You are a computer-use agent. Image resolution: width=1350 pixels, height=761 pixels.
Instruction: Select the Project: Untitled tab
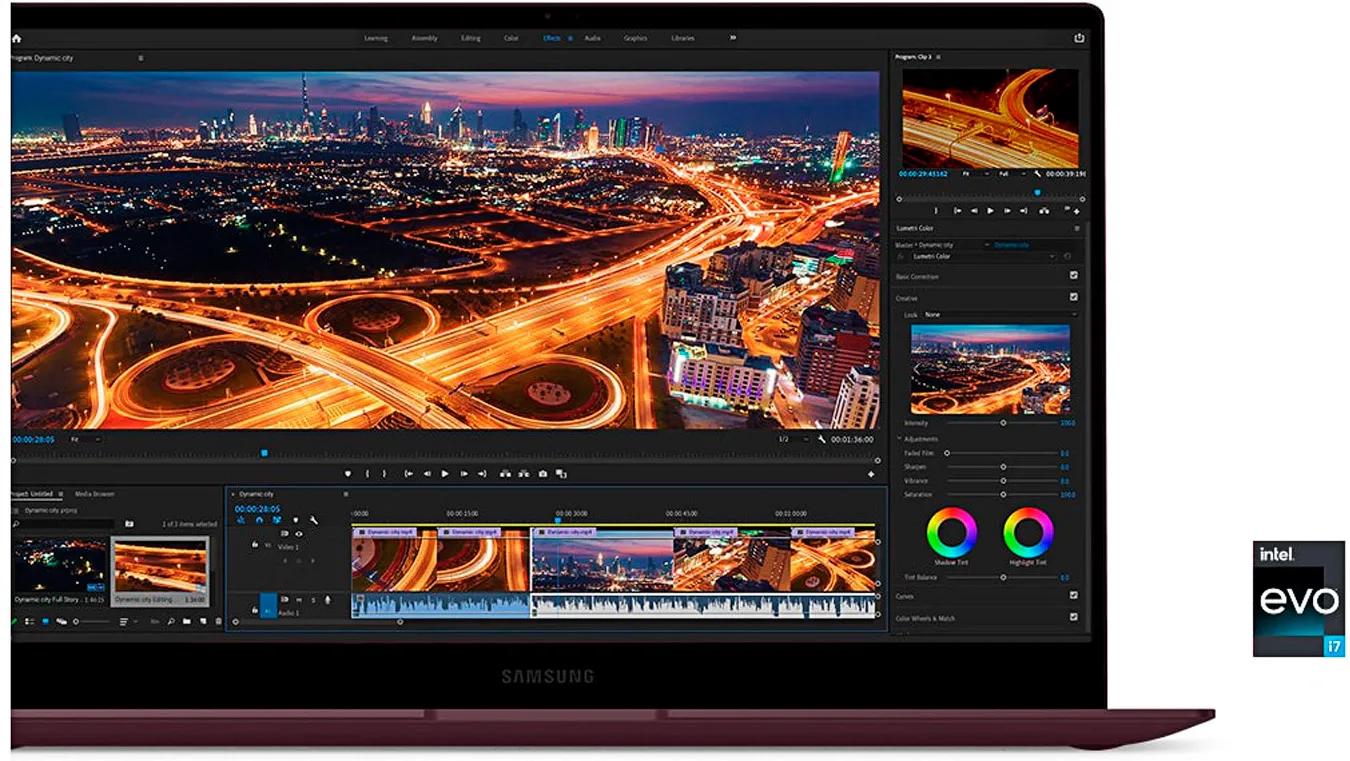pos(31,494)
